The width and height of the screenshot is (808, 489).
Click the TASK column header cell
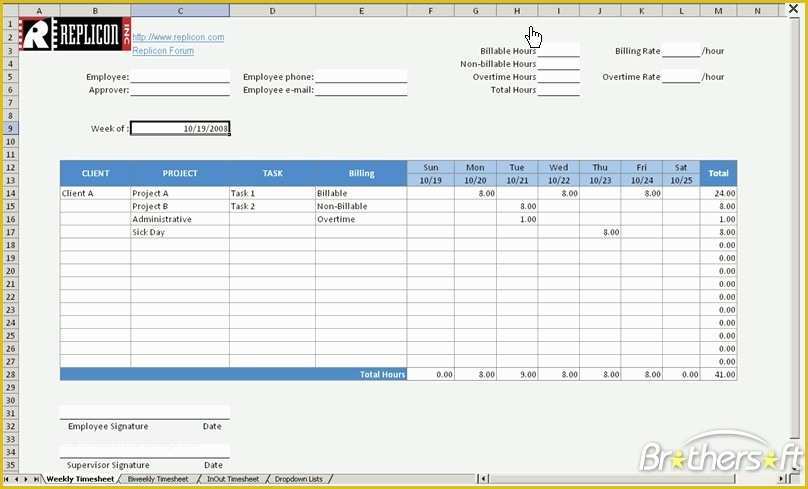coord(272,174)
